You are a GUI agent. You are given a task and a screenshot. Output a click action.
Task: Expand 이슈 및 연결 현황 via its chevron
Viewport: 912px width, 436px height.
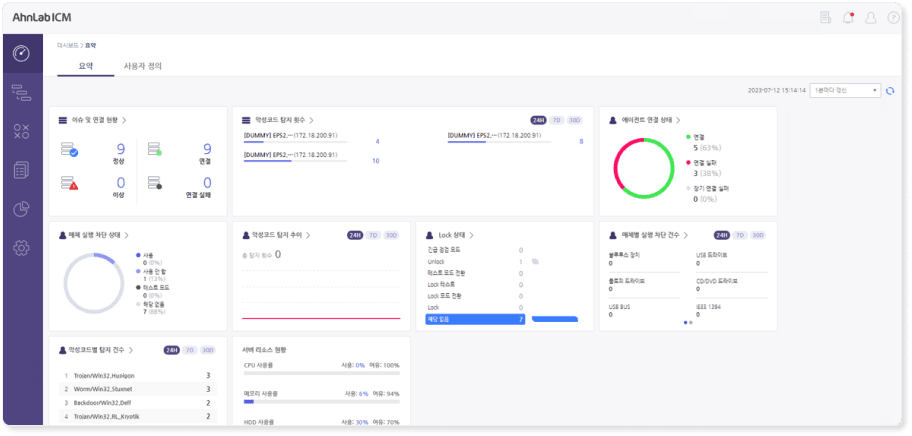click(x=124, y=120)
